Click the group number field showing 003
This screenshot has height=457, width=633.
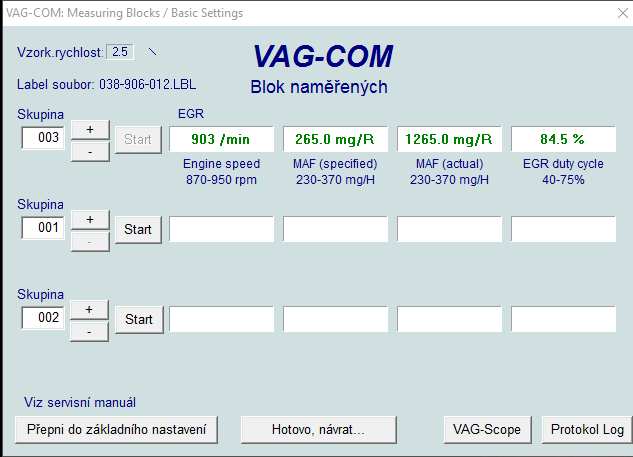tap(43, 138)
